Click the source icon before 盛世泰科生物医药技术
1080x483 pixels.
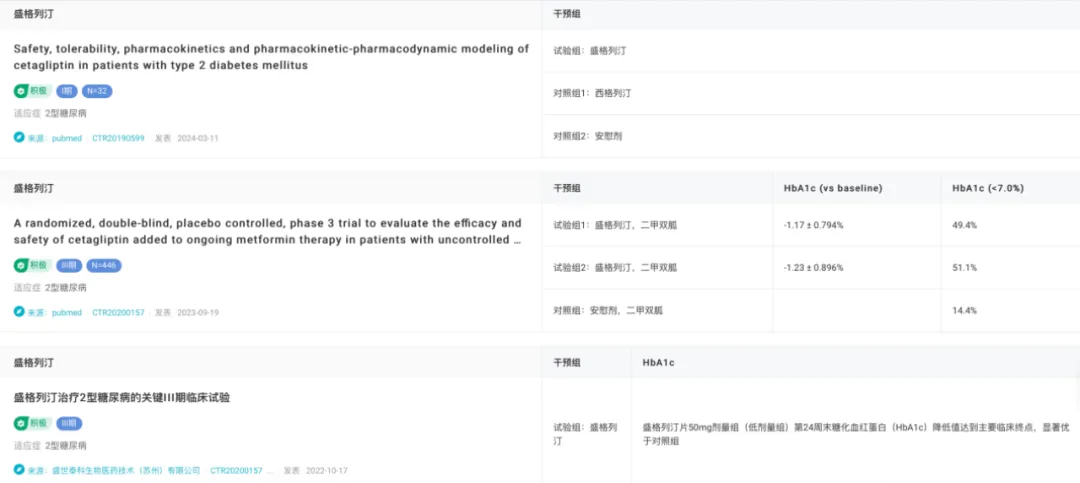point(19,470)
